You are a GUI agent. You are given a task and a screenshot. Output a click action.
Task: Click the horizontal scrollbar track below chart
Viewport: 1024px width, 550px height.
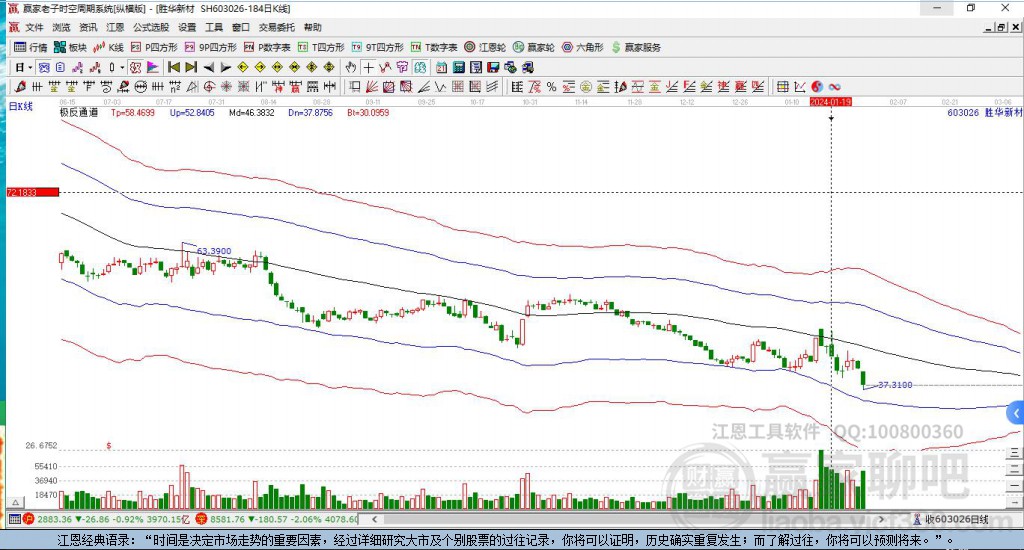point(627,519)
